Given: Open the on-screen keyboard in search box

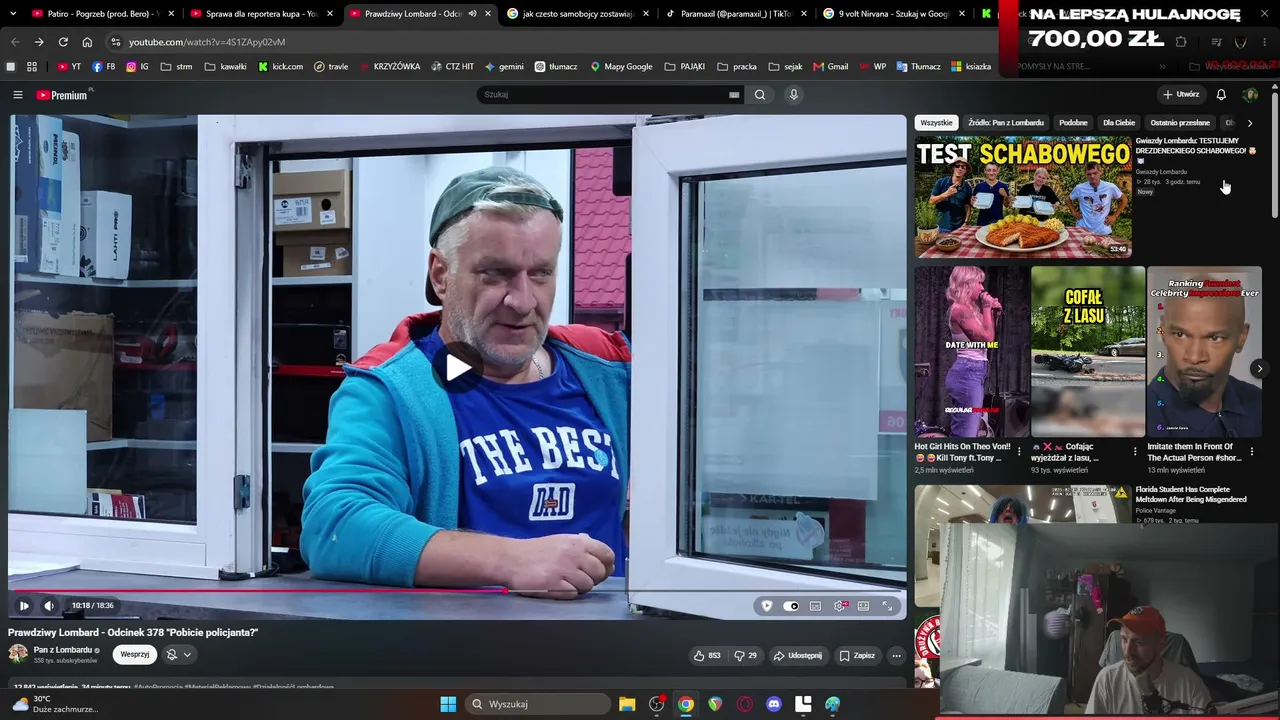Looking at the screenshot, I should tap(734, 95).
